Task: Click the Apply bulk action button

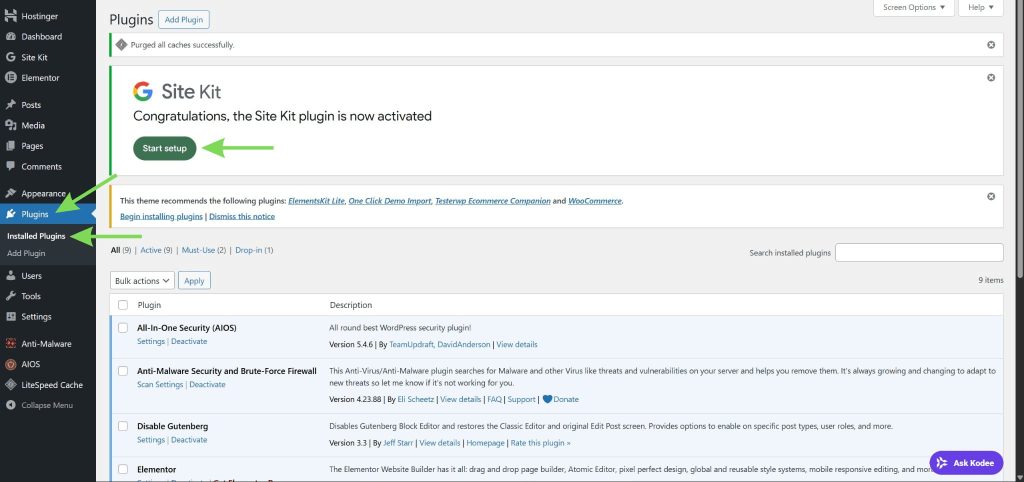Action: click(x=194, y=281)
